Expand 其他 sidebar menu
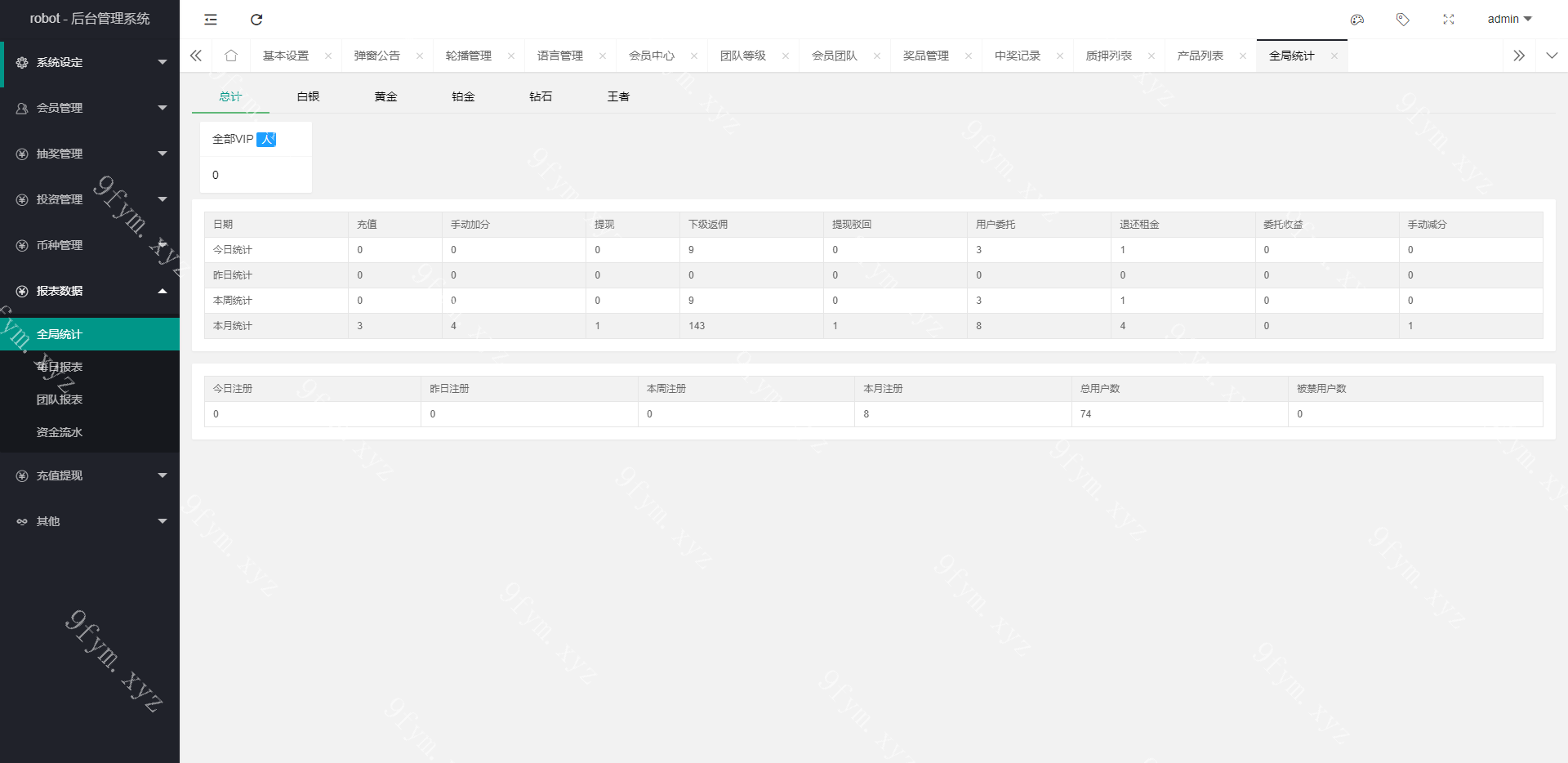 [x=90, y=521]
